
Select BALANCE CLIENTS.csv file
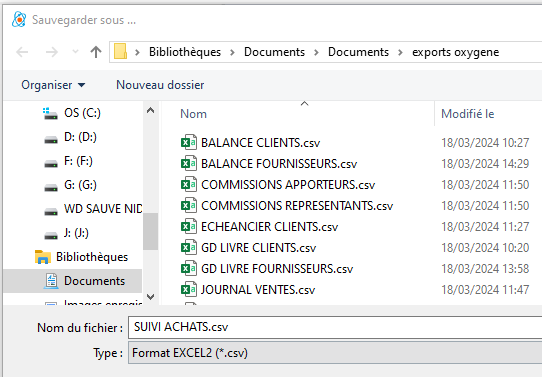[261, 143]
